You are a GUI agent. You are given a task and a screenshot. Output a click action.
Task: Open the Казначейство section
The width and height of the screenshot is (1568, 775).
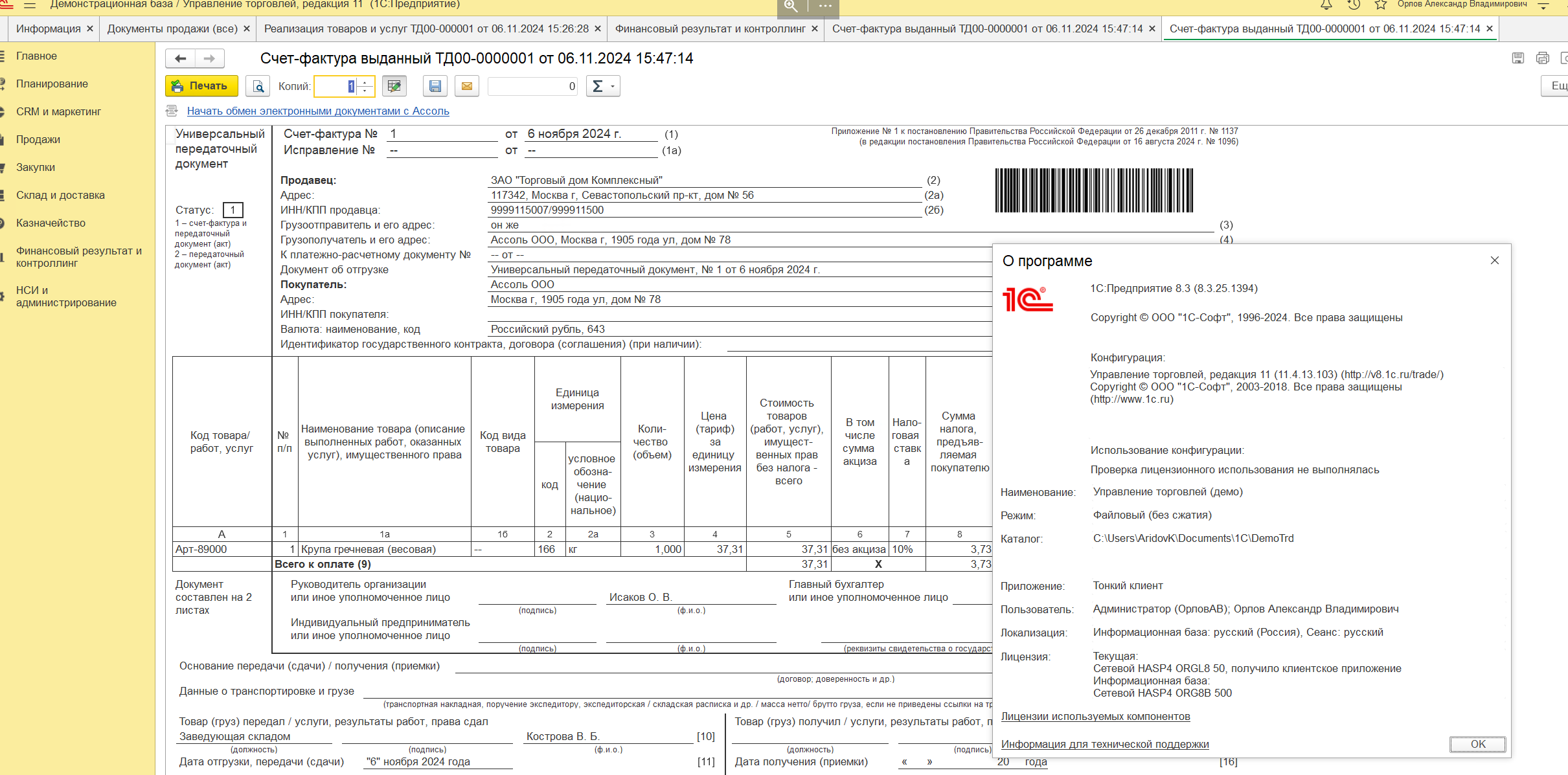click(51, 223)
